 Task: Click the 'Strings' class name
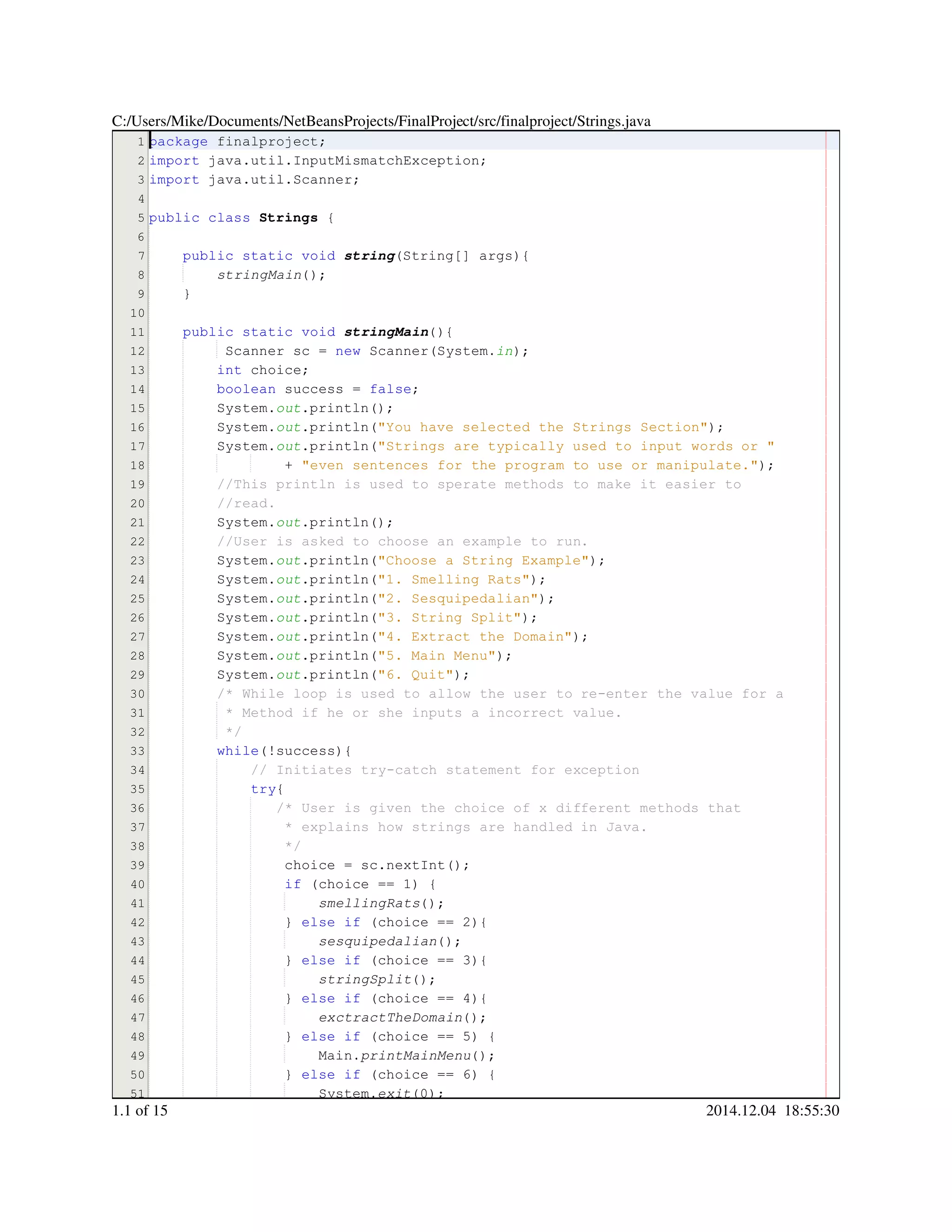288,219
